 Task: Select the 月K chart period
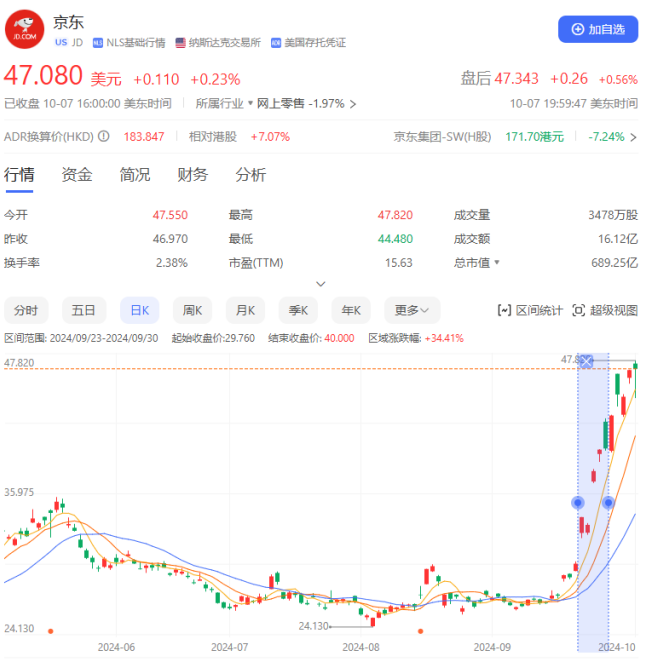[245, 310]
